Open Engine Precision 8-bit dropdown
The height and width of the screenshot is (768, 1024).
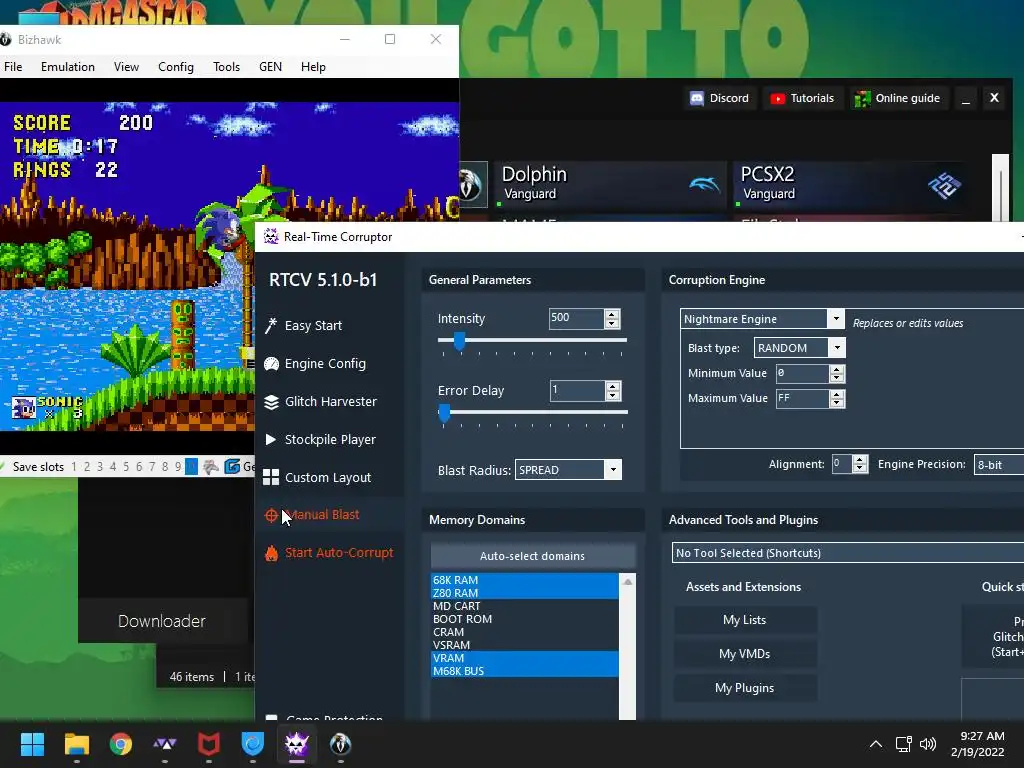pyautogui.click(x=999, y=464)
